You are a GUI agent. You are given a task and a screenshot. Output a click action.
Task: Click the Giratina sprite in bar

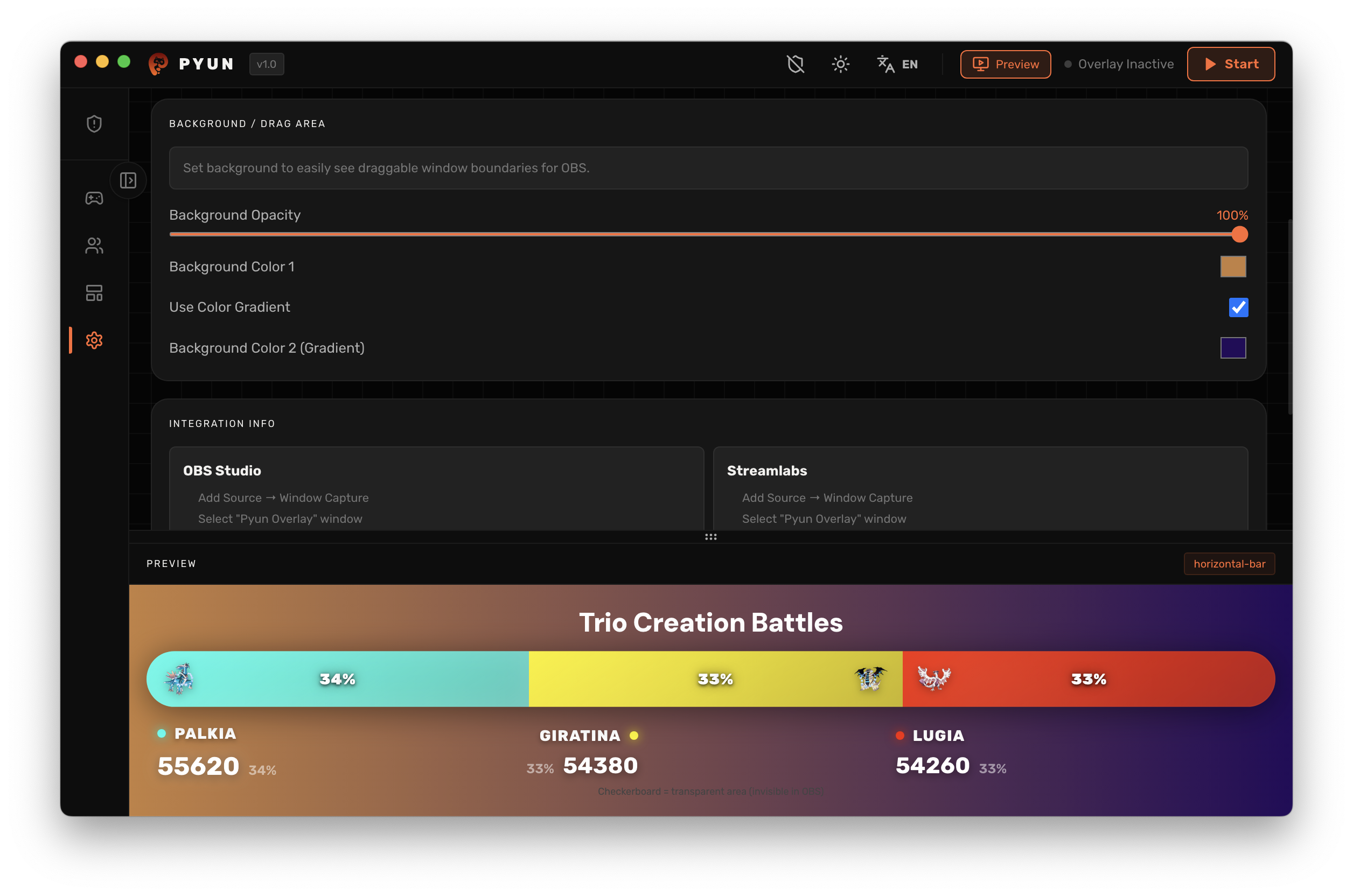(870, 678)
